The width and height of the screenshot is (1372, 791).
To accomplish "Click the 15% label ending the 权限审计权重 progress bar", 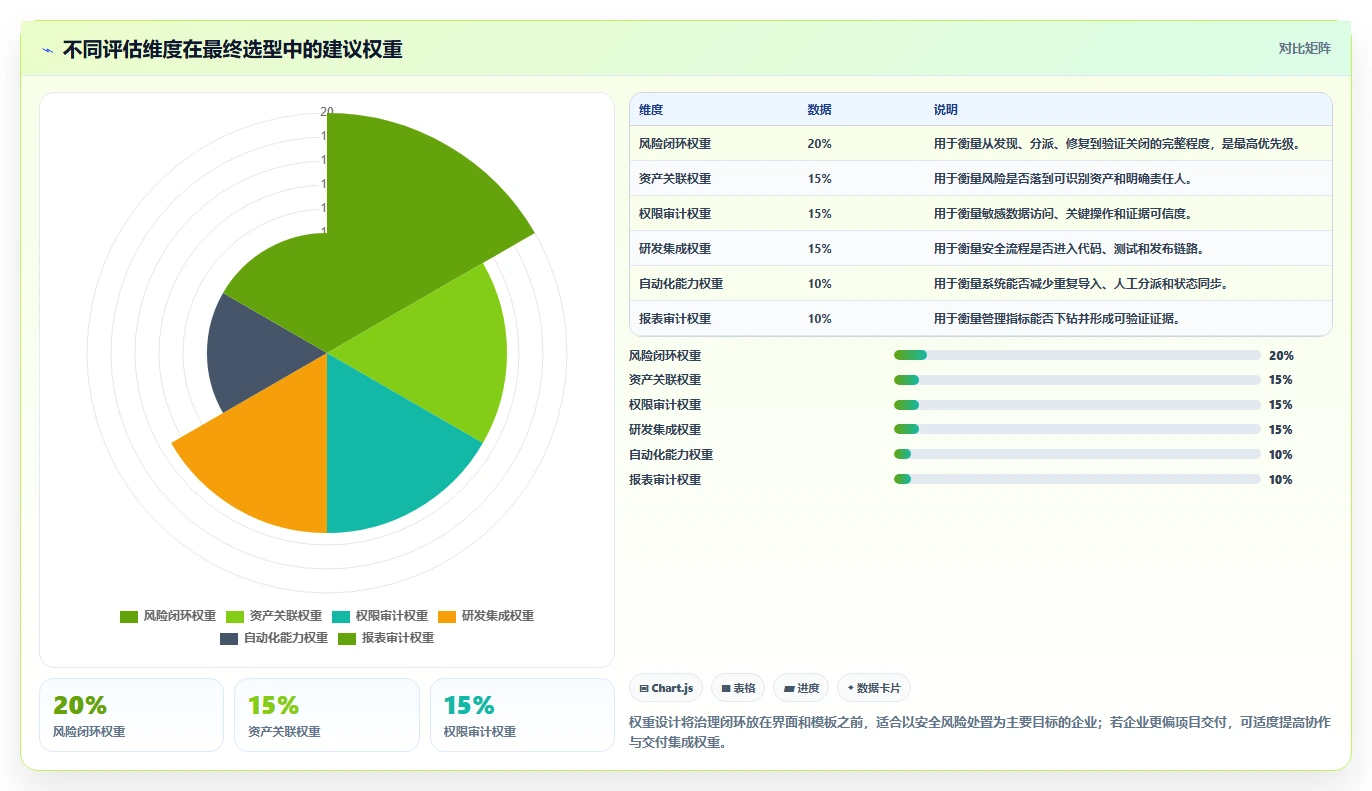I will tap(1281, 405).
